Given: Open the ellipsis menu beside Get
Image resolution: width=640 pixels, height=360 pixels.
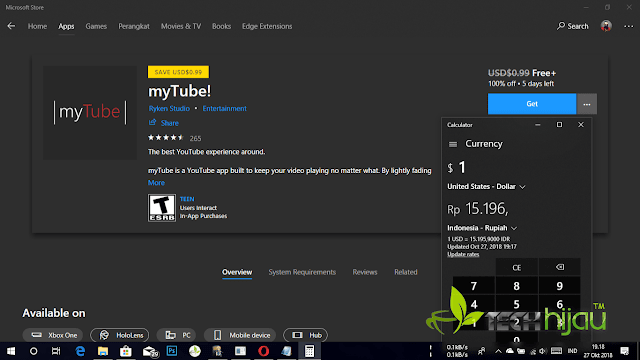Looking at the screenshot, I should click(x=587, y=104).
